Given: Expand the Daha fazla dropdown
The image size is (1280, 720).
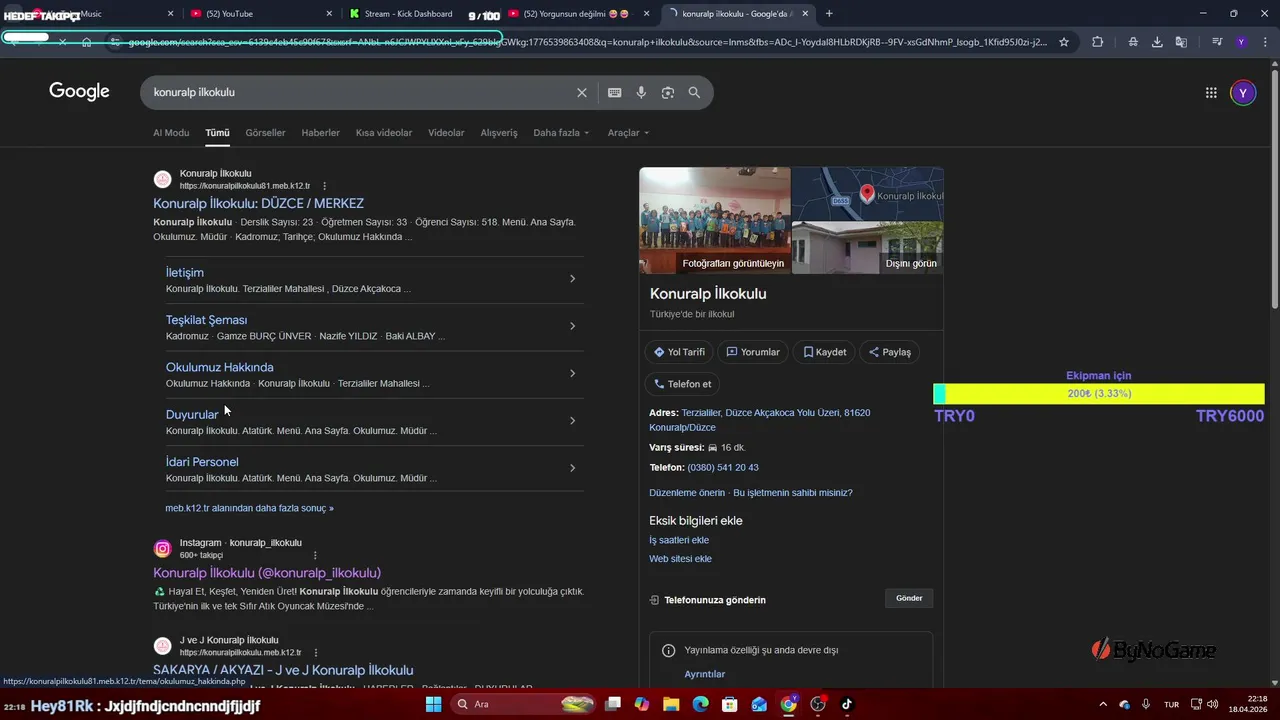Looking at the screenshot, I should coord(561,133).
